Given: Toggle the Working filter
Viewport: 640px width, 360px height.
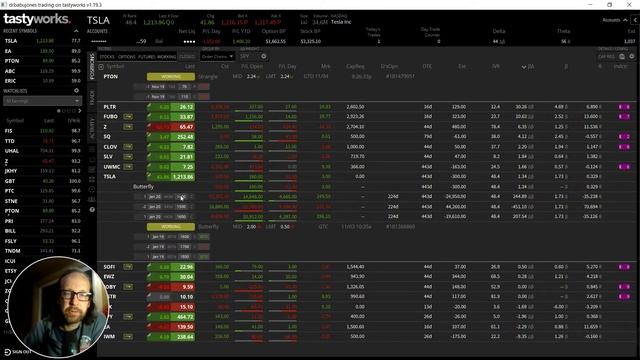Looking at the screenshot, I should [x=167, y=57].
